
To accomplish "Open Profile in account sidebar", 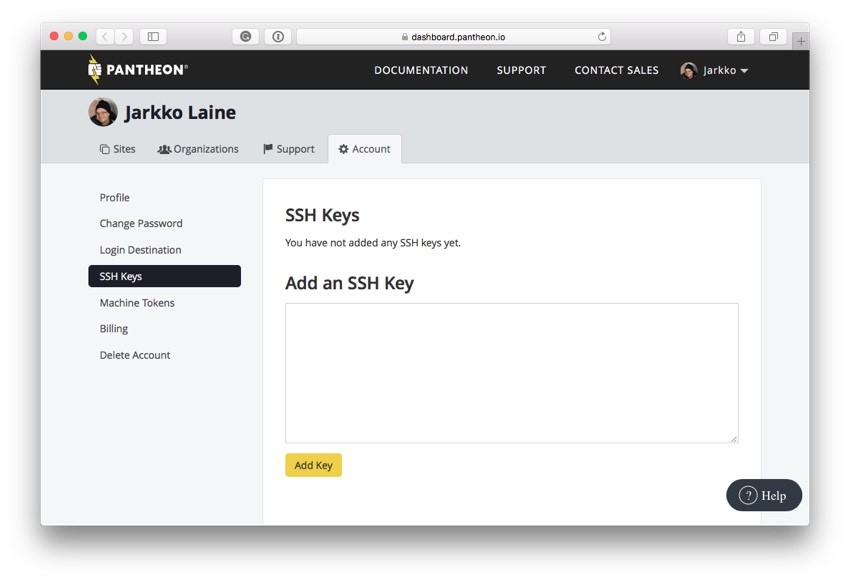I will tap(114, 197).
